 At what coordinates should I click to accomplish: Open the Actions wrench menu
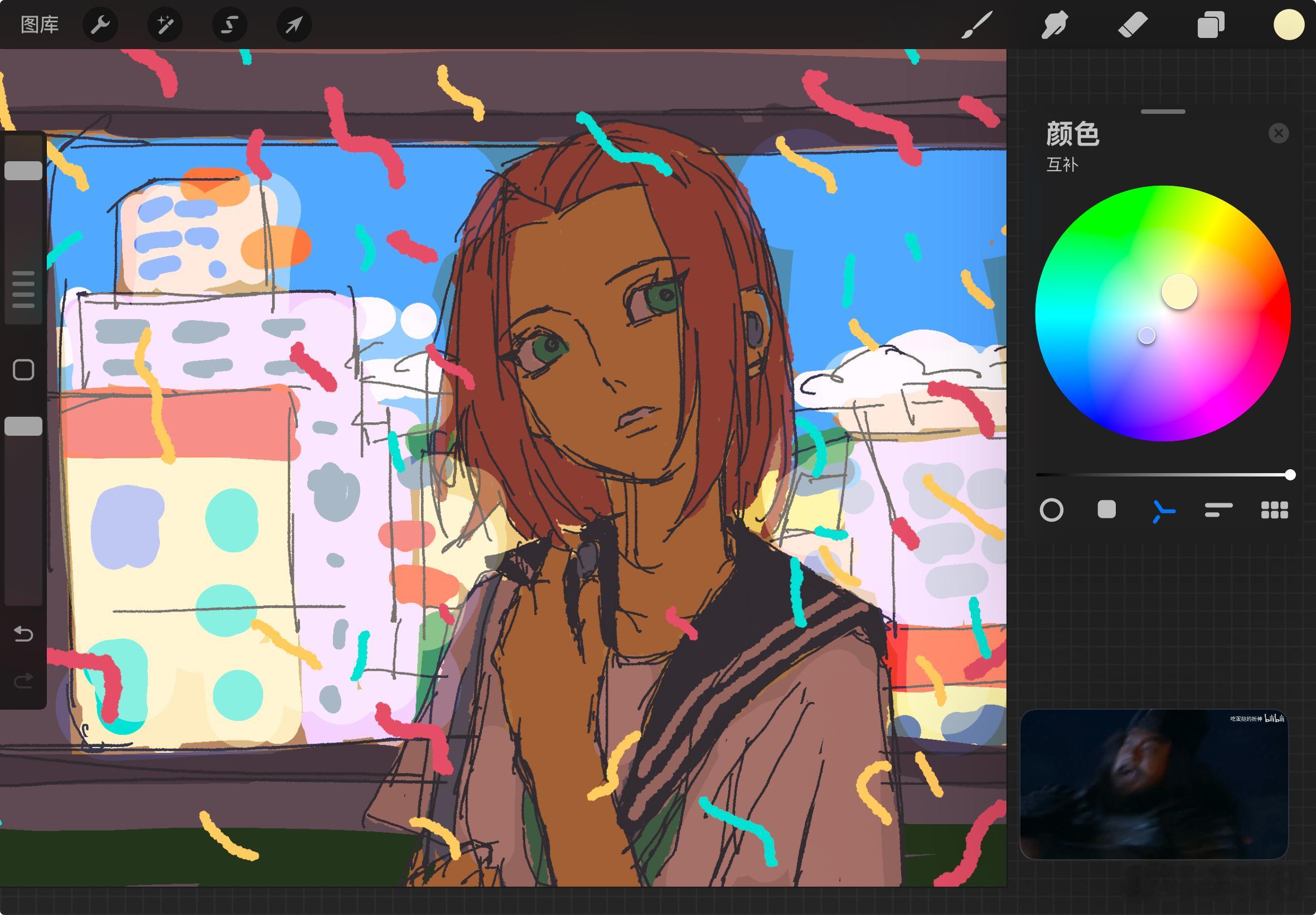100,25
